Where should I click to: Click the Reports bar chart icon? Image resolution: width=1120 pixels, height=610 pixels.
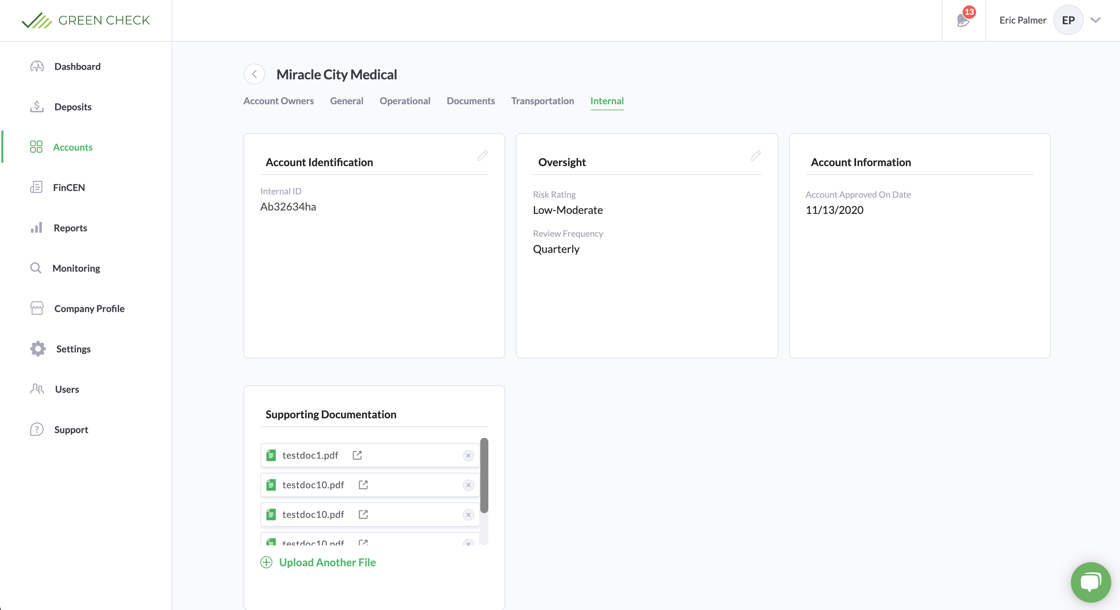36,228
